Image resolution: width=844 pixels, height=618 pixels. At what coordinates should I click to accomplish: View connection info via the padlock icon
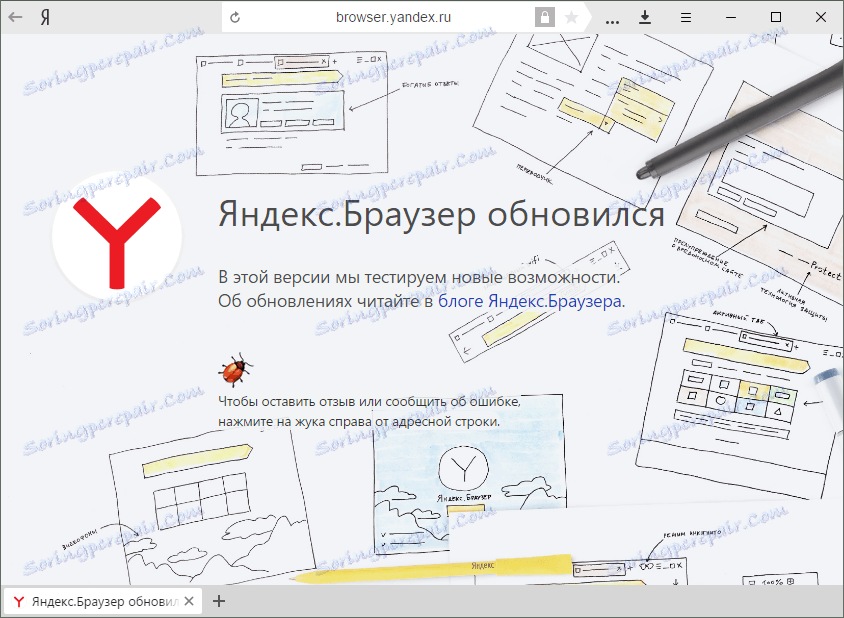click(x=544, y=18)
